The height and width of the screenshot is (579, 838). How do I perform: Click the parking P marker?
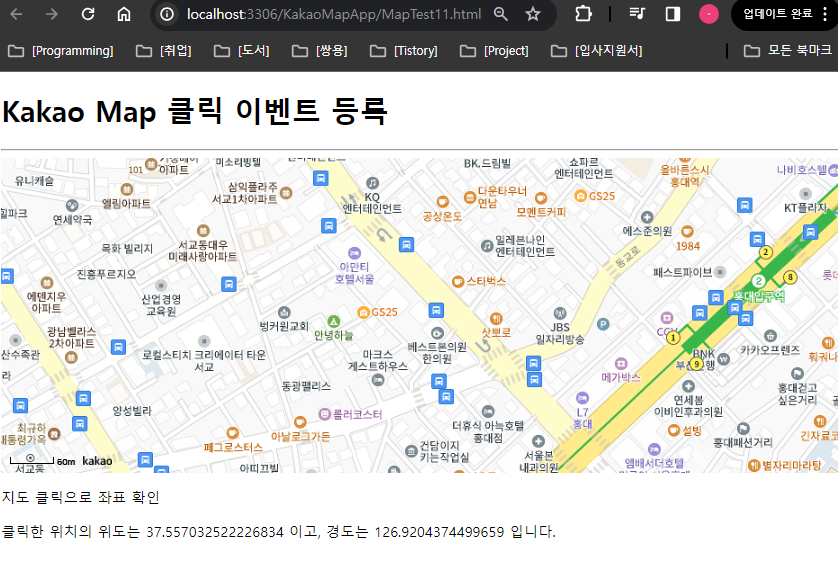pos(603,324)
